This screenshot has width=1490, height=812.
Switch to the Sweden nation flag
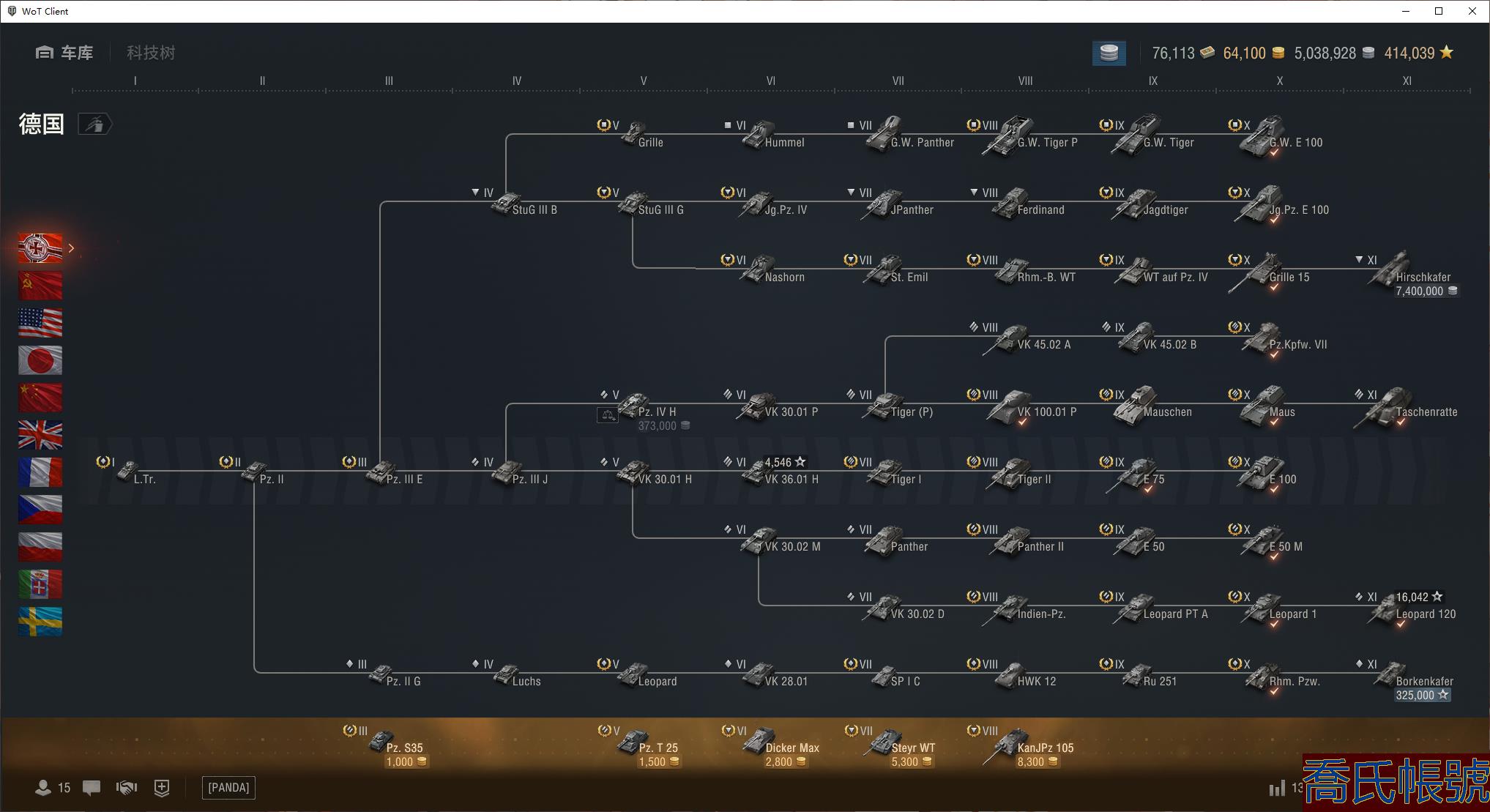point(40,622)
